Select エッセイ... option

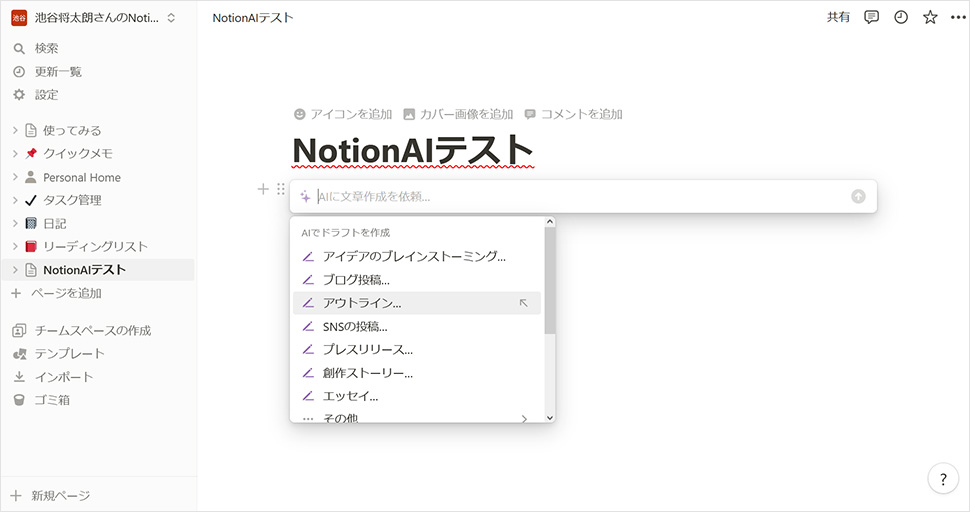416,396
